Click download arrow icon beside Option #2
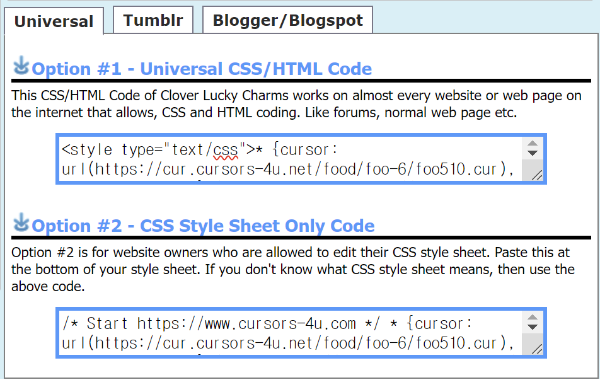The image size is (600, 379). pyautogui.click(x=21, y=222)
